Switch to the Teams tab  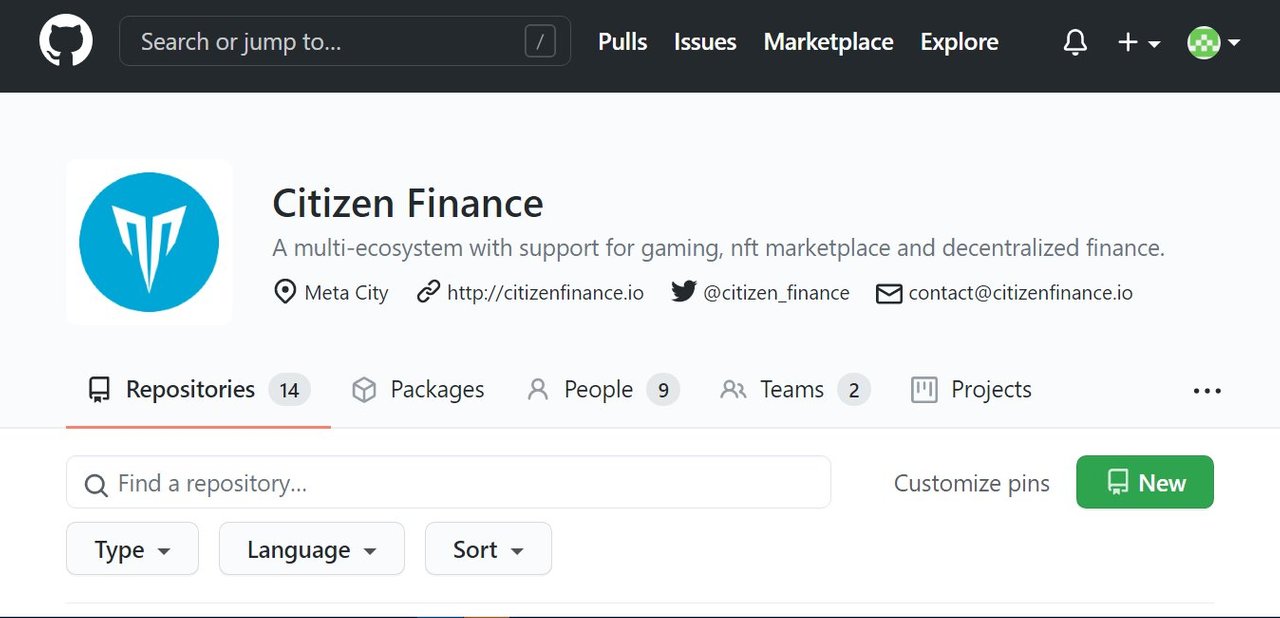(x=795, y=390)
